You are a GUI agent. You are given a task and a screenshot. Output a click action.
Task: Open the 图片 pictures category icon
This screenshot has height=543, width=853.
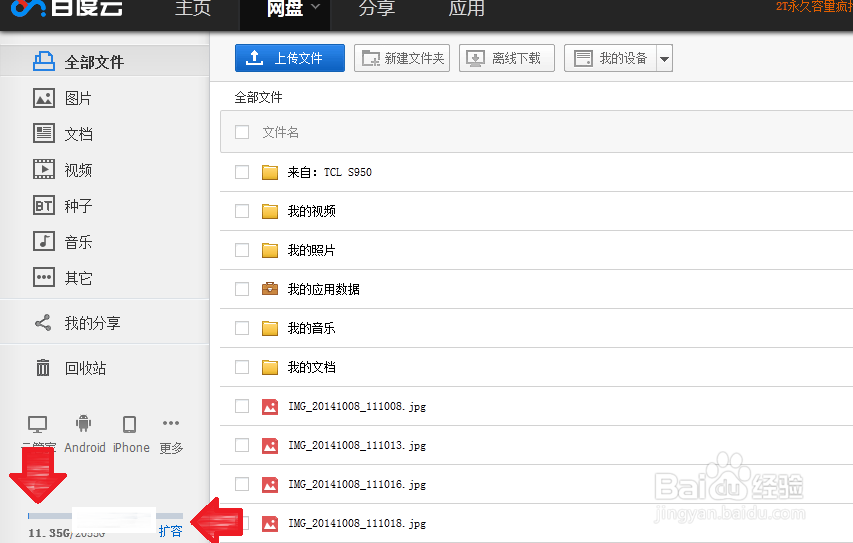tap(44, 98)
